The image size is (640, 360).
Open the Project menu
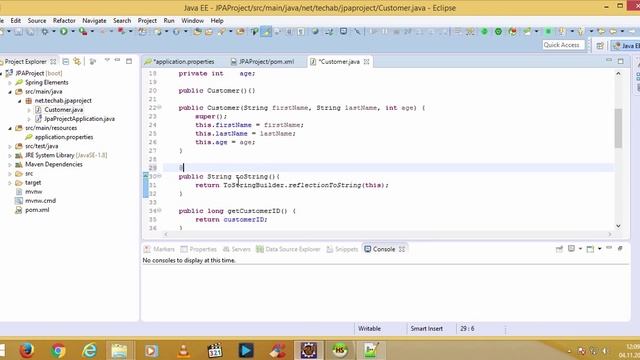point(147,20)
